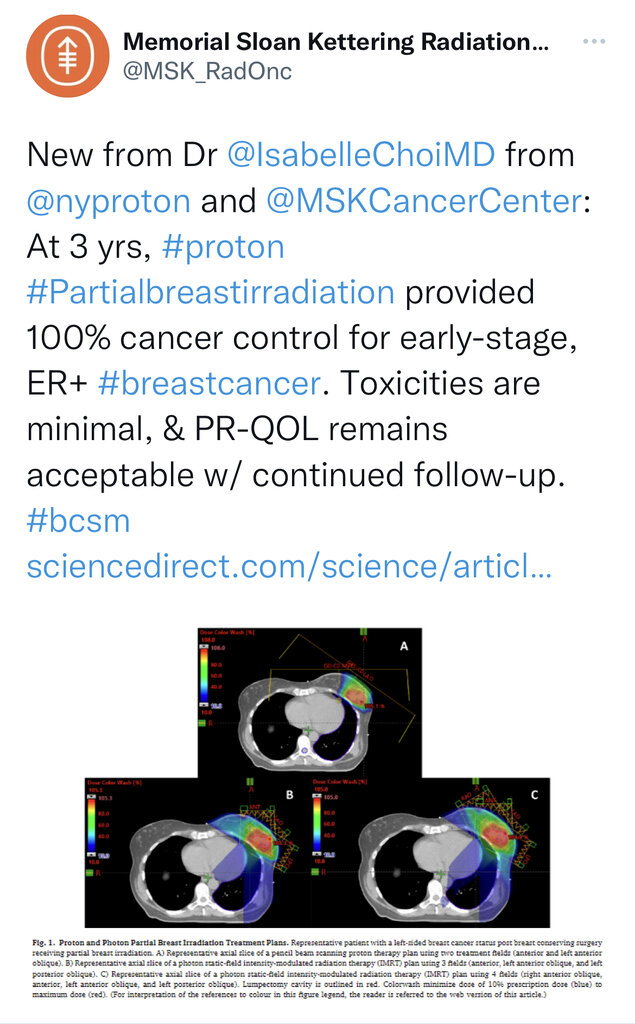Click the @MSK_RadOnc handle
This screenshot has height=1024, width=635.
coord(207,72)
